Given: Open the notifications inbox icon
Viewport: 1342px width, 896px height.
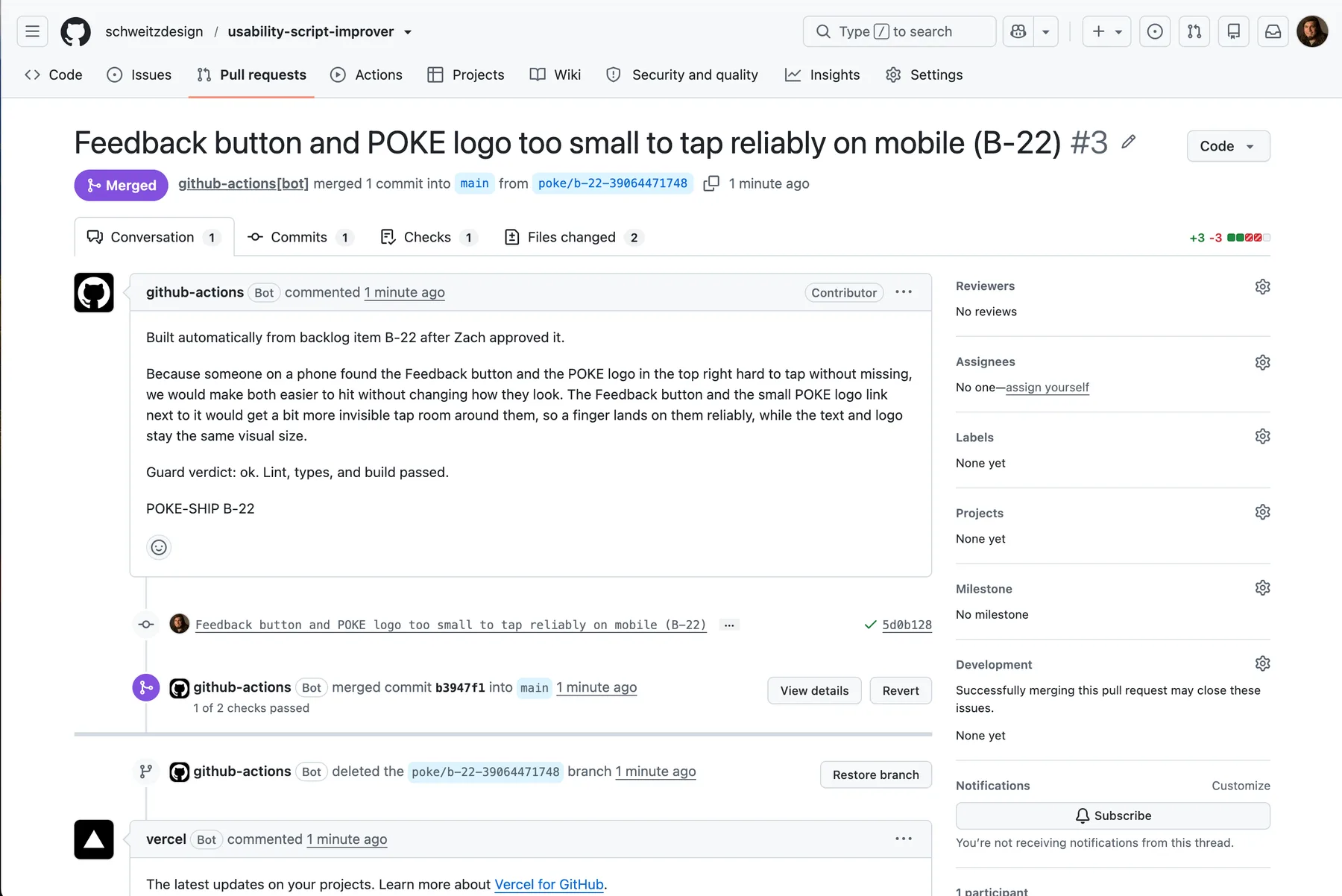Looking at the screenshot, I should pyautogui.click(x=1273, y=31).
